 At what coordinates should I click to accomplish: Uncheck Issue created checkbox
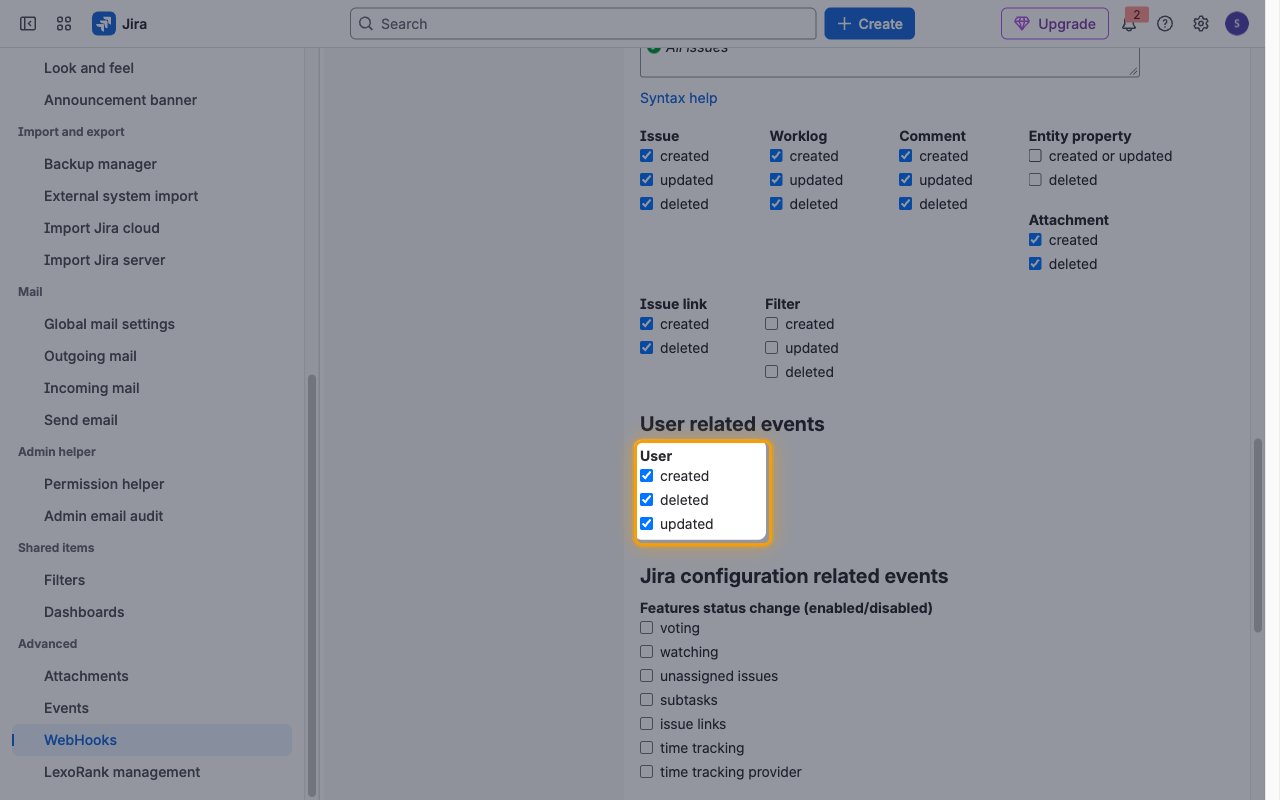point(646,156)
